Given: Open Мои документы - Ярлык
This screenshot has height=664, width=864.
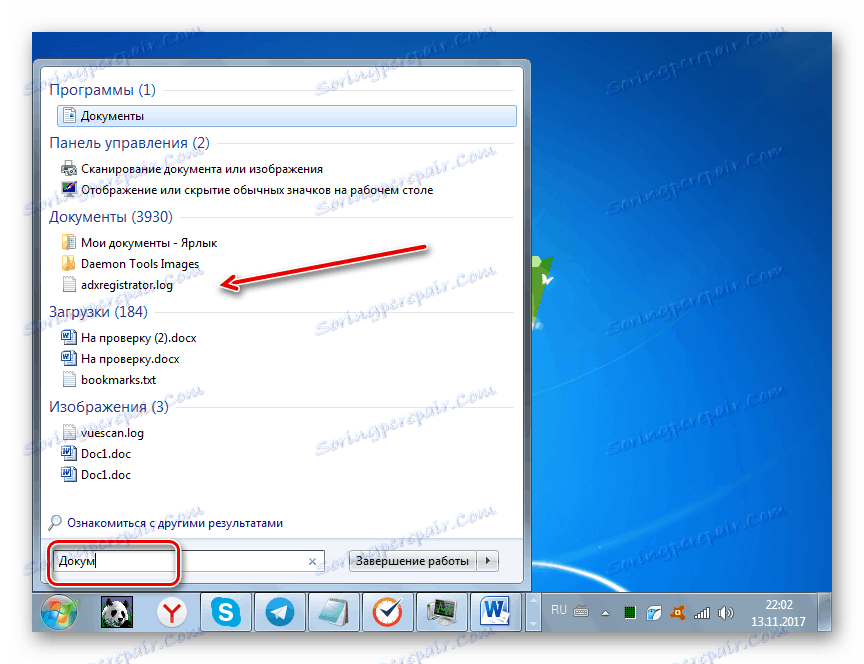Looking at the screenshot, I should pyautogui.click(x=149, y=242).
